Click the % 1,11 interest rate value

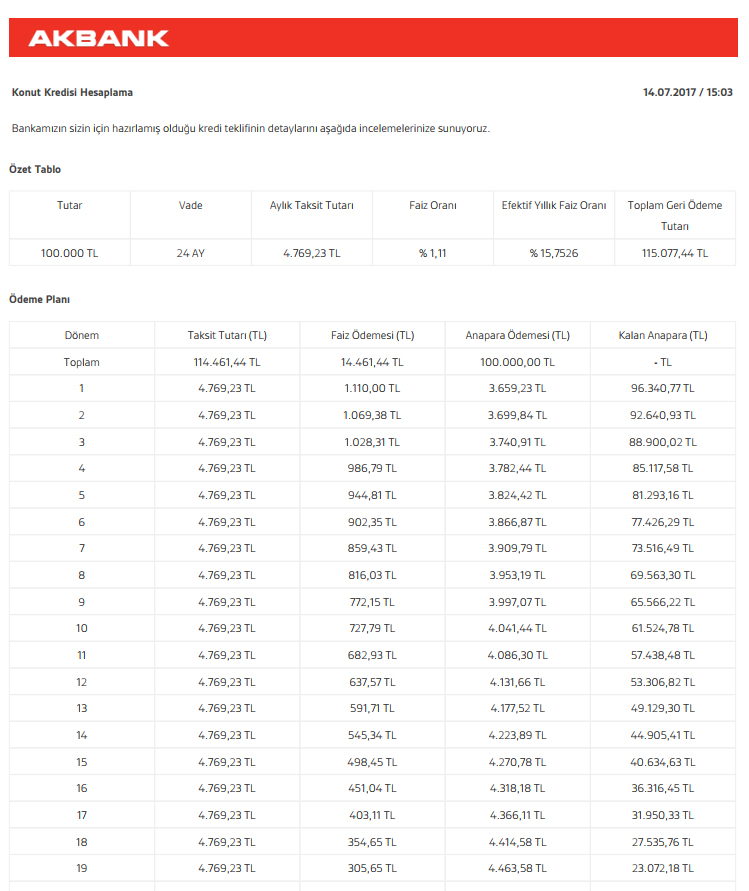click(x=433, y=253)
